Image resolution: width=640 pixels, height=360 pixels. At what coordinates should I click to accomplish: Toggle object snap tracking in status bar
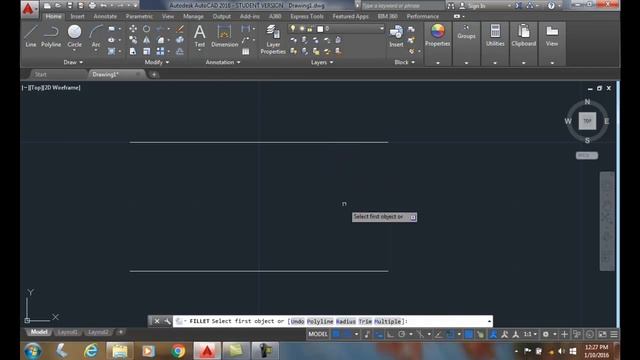coord(439,334)
